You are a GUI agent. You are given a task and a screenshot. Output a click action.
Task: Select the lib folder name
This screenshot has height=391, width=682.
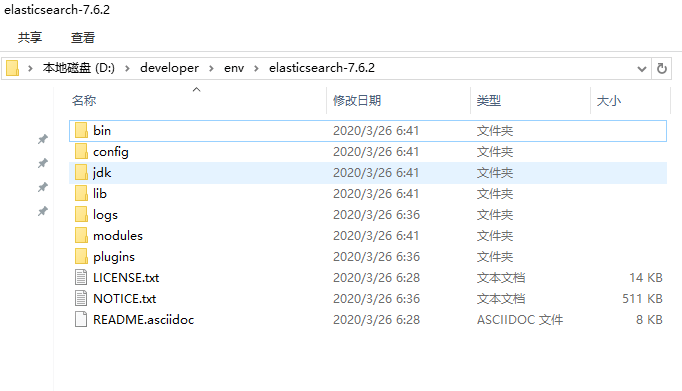pyautogui.click(x=100, y=194)
